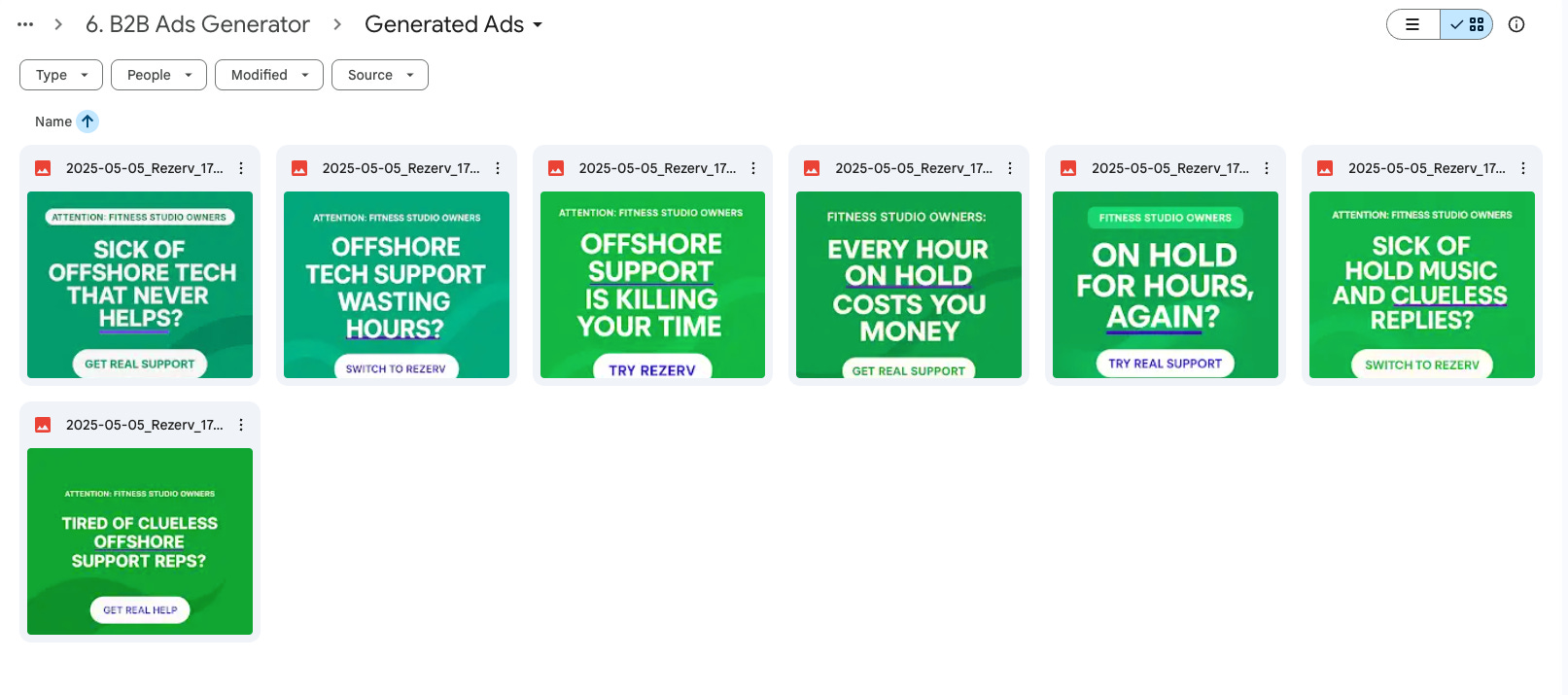The height and width of the screenshot is (695, 1568).
Task: Open the breadcrumb overflow three-dots menu
Action: coord(25,24)
